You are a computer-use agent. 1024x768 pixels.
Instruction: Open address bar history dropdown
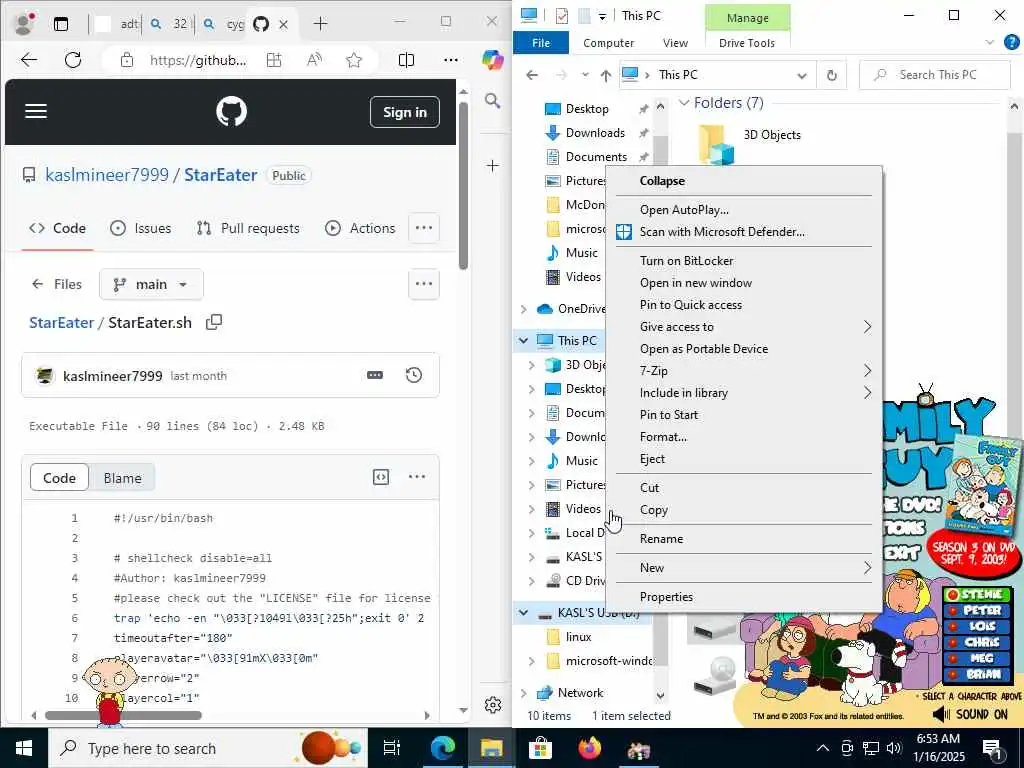click(802, 75)
